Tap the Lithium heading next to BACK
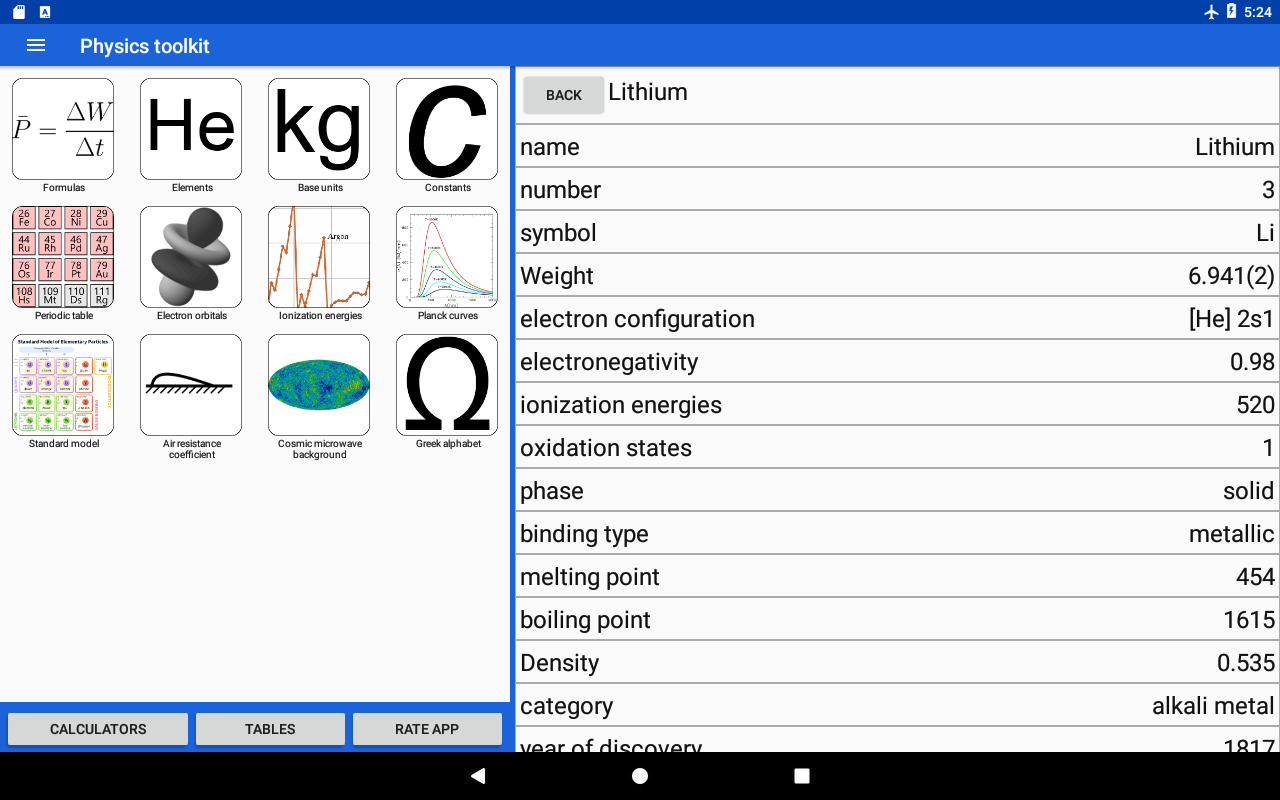 click(x=648, y=92)
